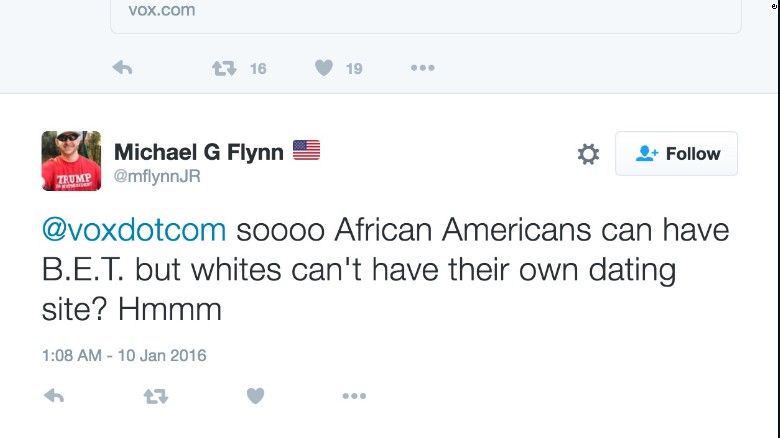This screenshot has height=438, width=780.
Task: Click the American flag emoji beside the name
Action: 306,150
